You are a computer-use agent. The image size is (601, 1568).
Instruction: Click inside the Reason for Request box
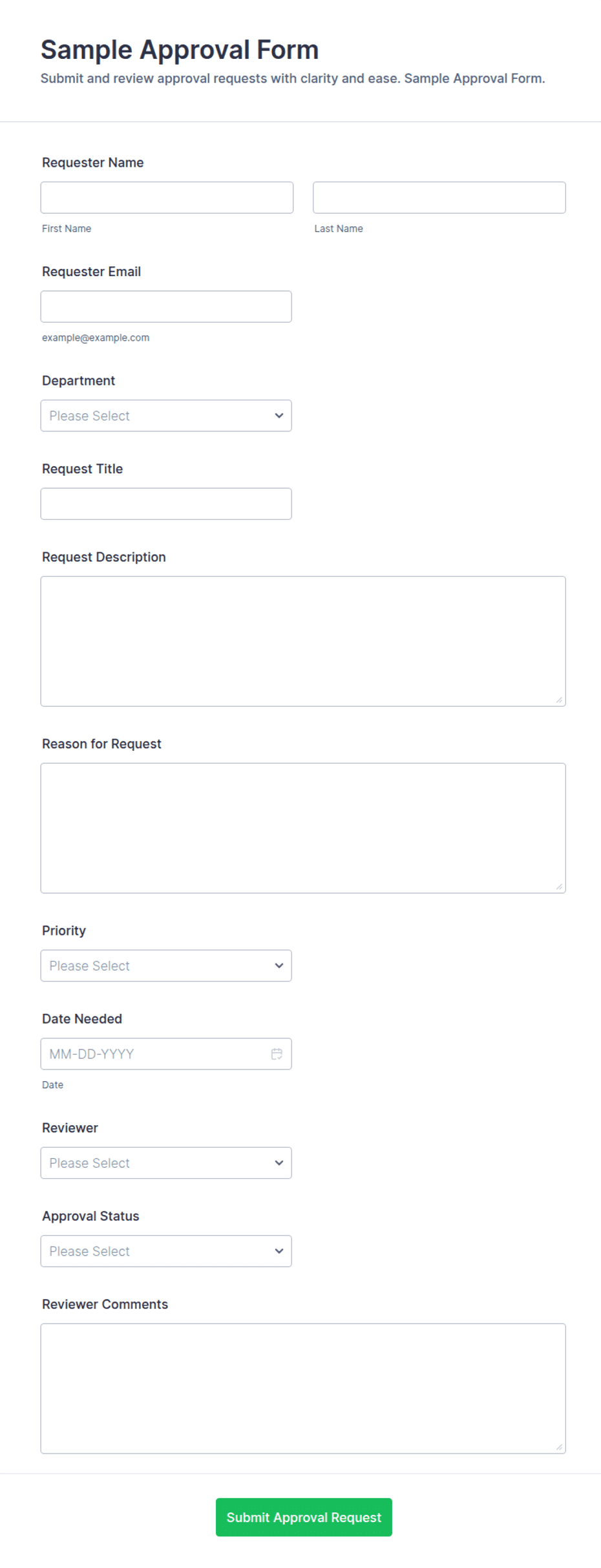[303, 828]
